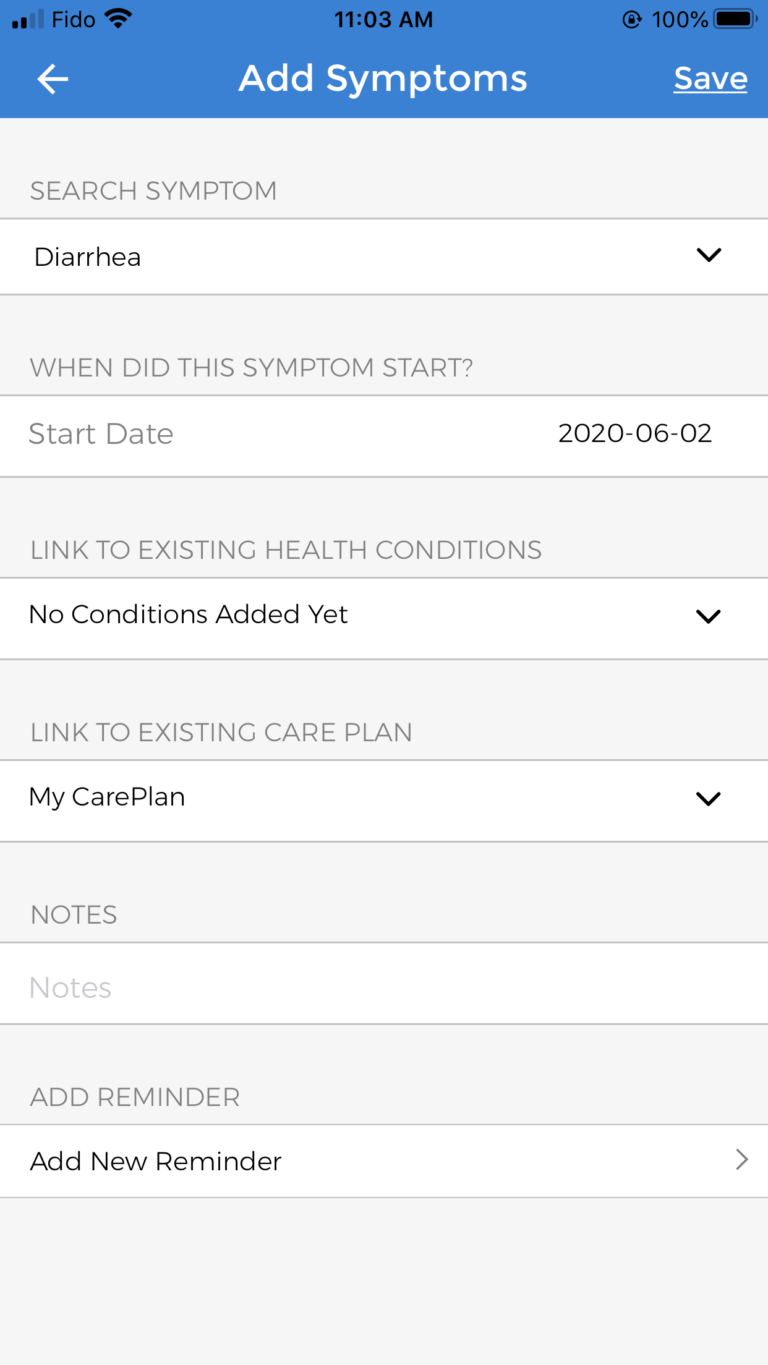Tap the date value 2020-06-02
Screen dimensions: 768x1365
point(635,433)
